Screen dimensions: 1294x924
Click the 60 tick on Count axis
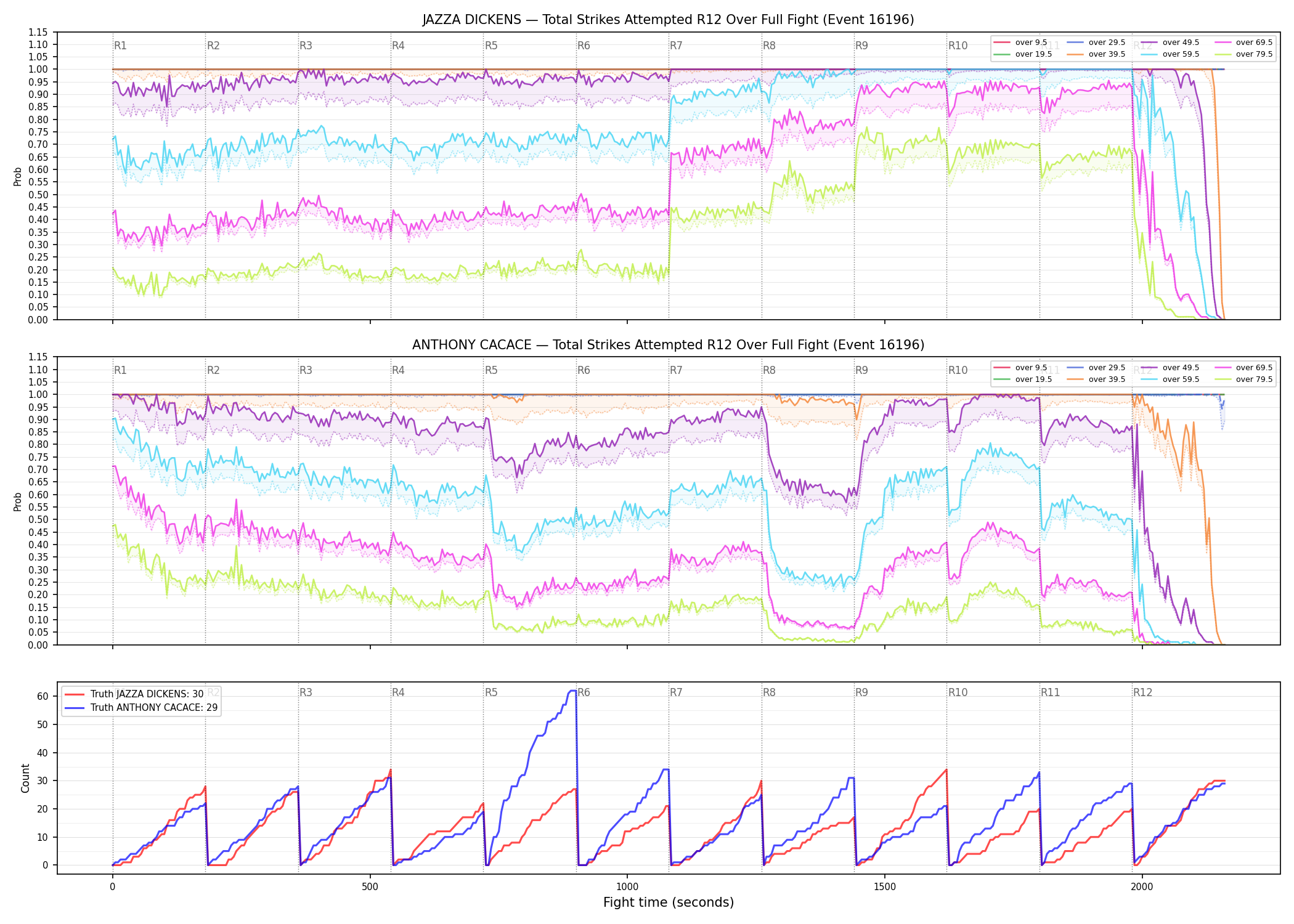pyautogui.click(x=43, y=696)
